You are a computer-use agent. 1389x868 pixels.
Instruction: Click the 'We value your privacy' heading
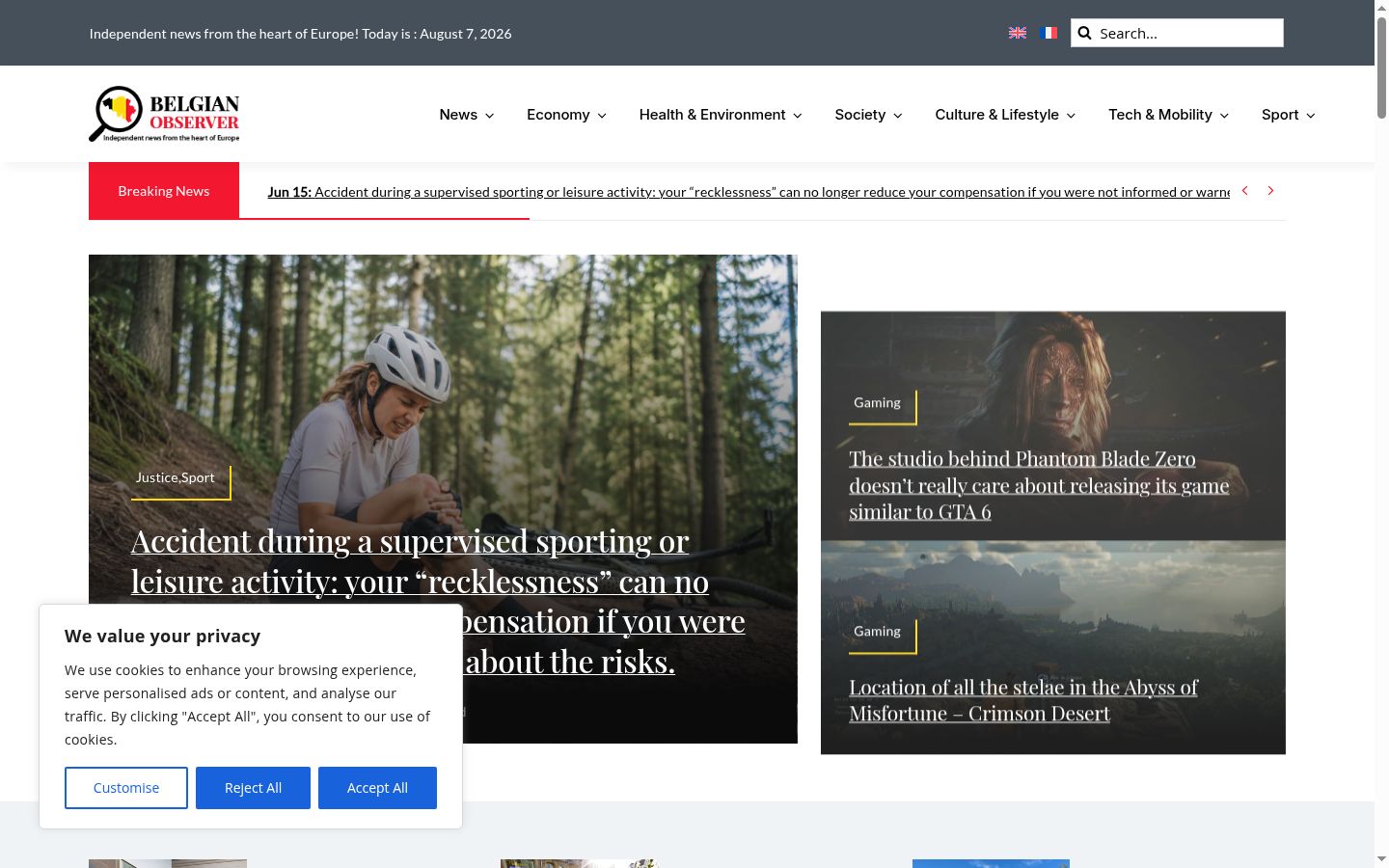pos(163,636)
